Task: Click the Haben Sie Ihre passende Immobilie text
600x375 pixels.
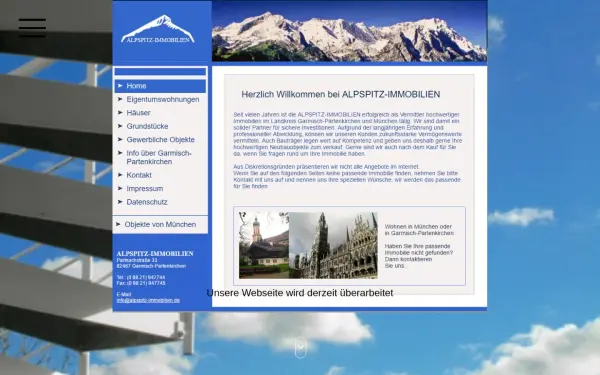Action: coord(419,256)
